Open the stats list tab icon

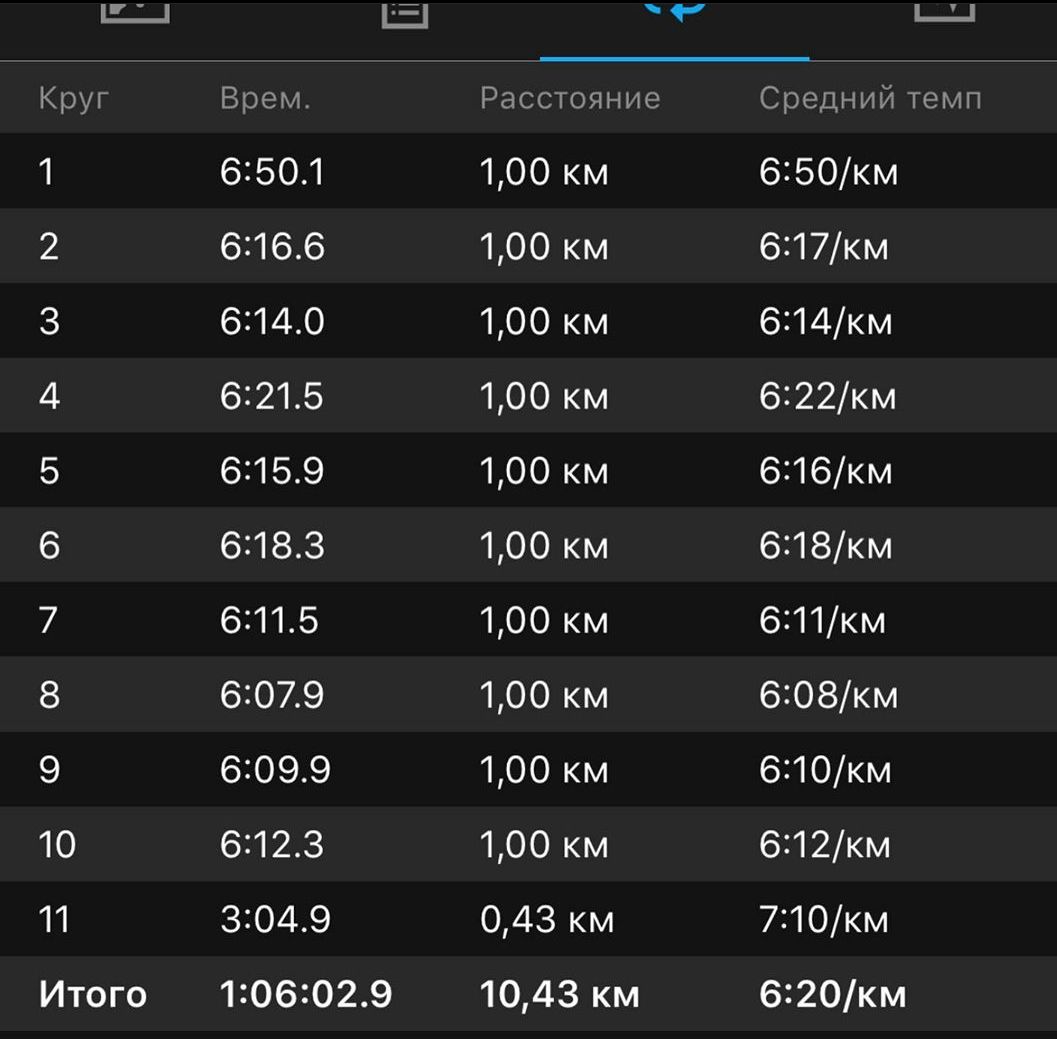tap(404, 13)
